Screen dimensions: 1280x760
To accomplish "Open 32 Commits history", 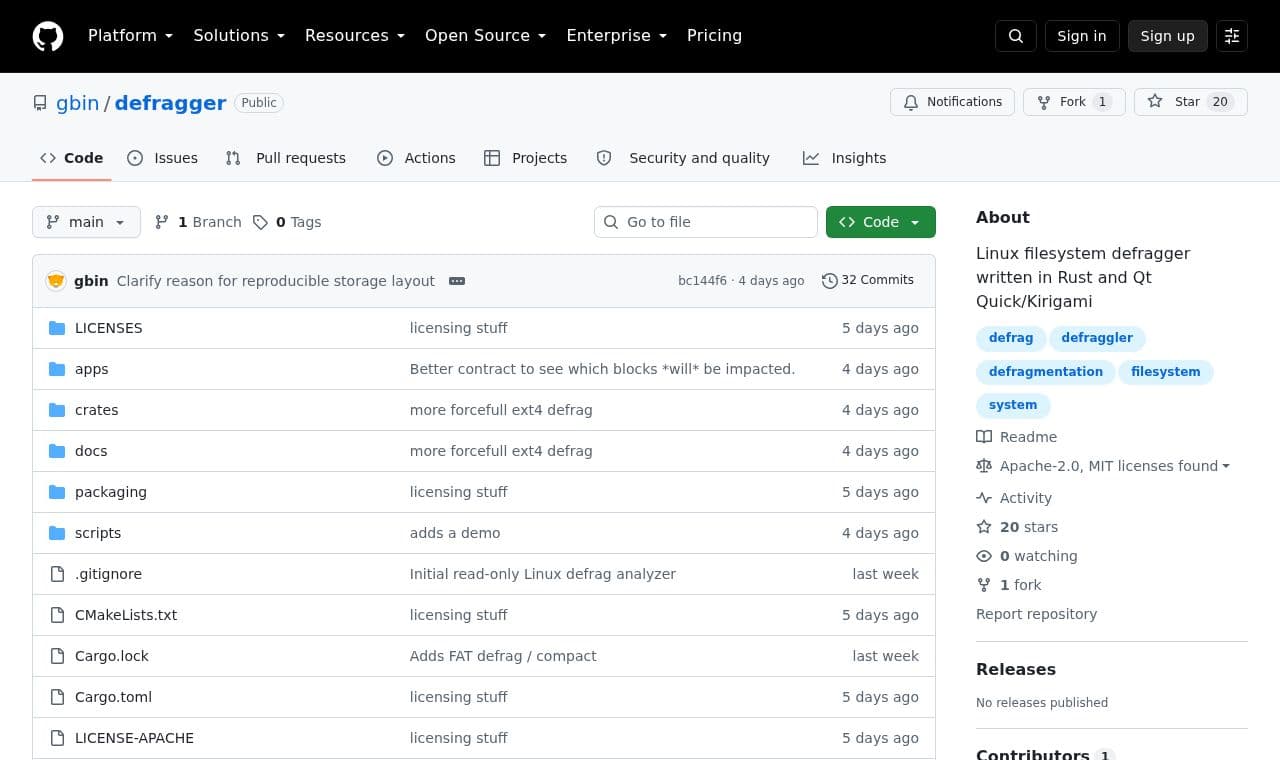I will 868,280.
